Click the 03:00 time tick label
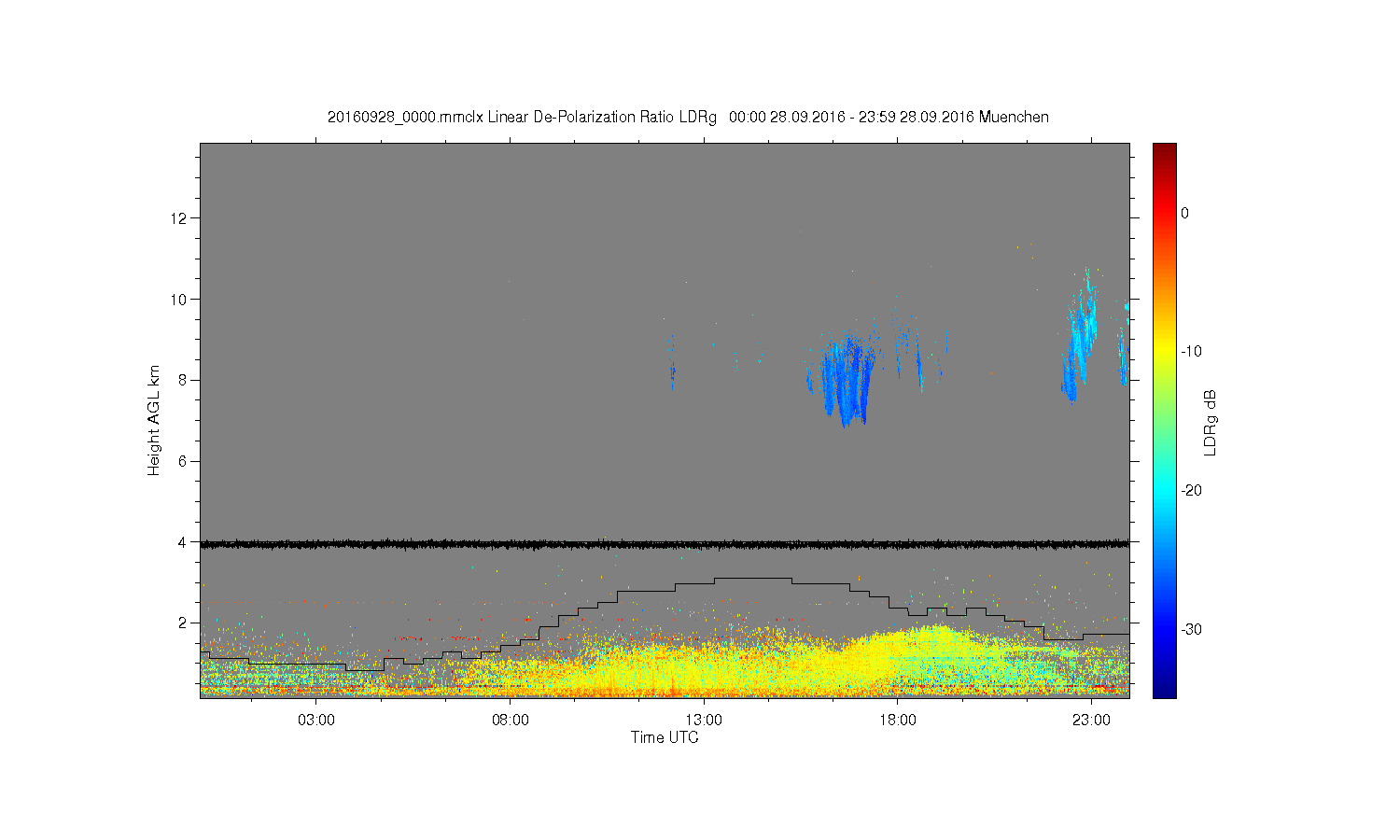Screen dimensions: 1400x840 [x=315, y=721]
